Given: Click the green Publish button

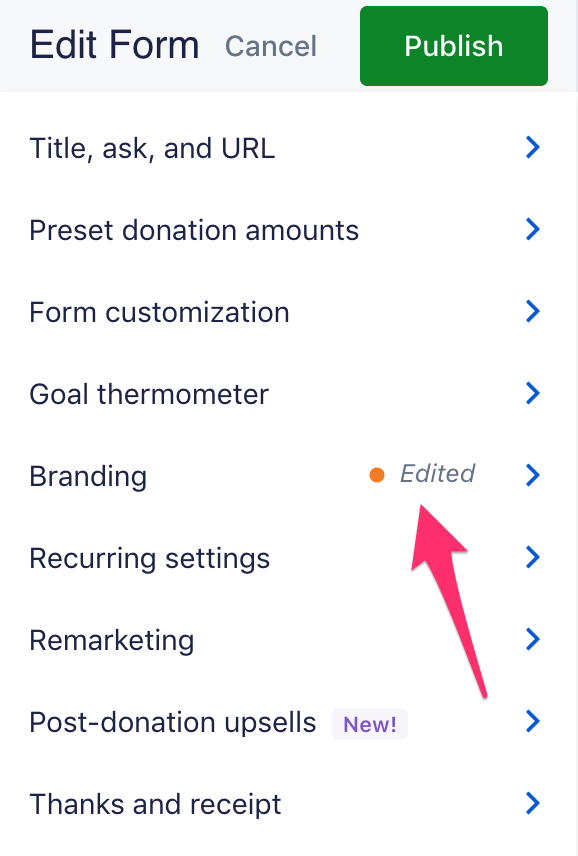Looking at the screenshot, I should click(x=454, y=46).
